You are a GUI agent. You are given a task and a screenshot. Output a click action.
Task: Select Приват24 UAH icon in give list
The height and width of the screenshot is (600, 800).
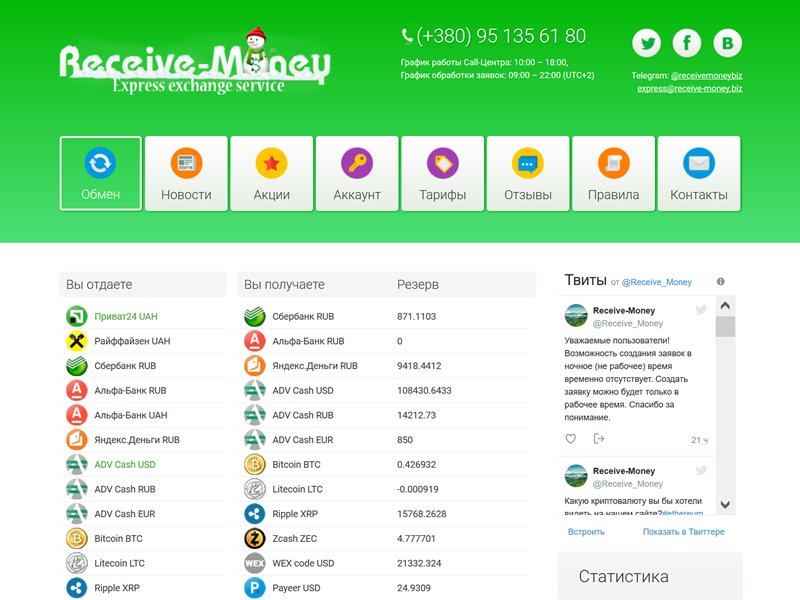coord(77,316)
